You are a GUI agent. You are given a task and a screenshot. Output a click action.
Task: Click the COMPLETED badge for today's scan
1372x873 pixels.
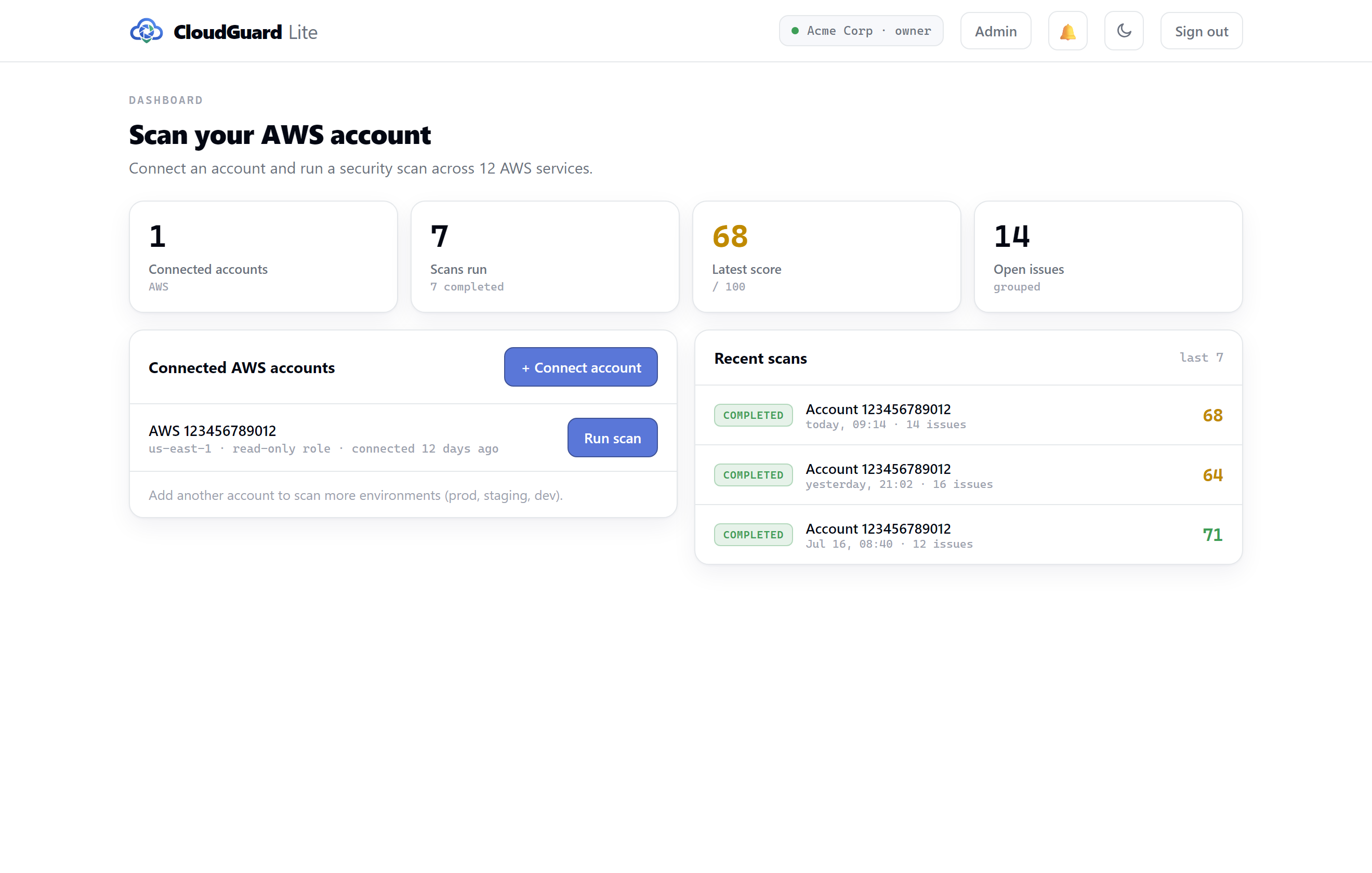click(753, 415)
